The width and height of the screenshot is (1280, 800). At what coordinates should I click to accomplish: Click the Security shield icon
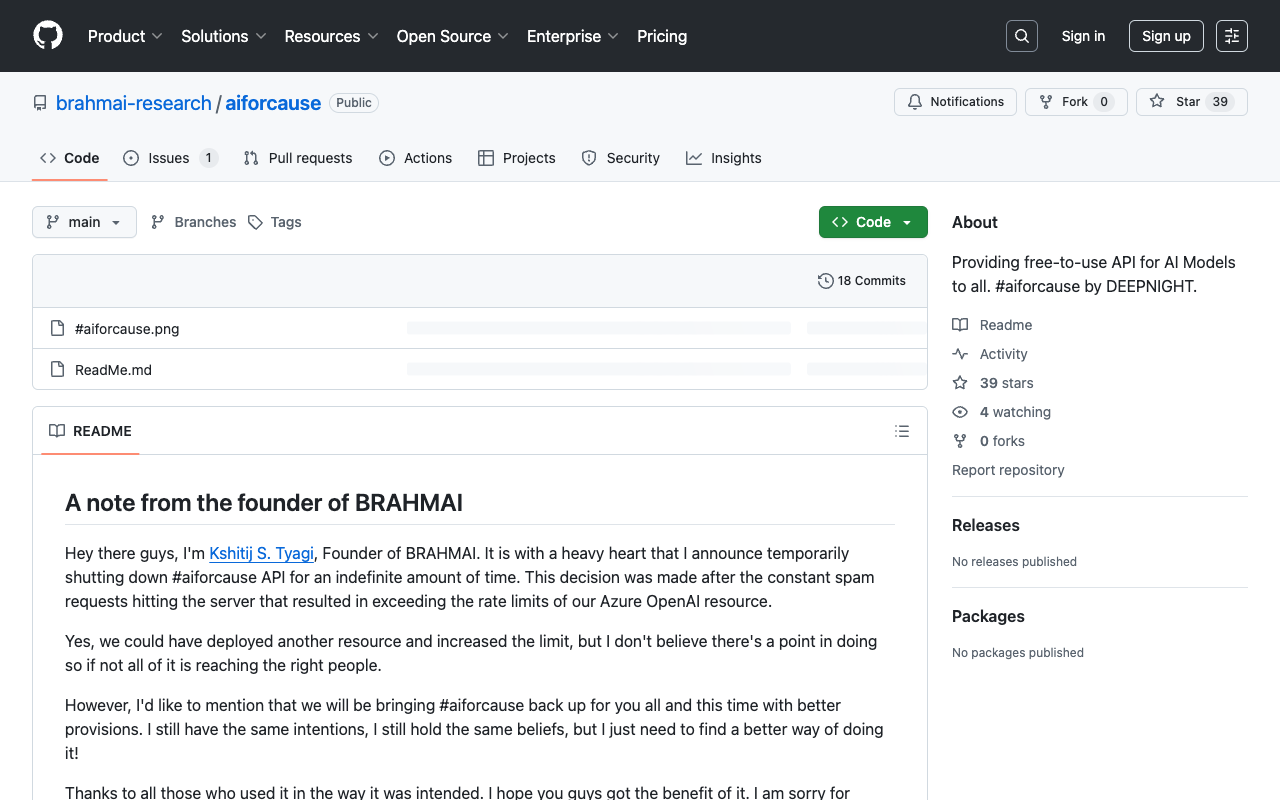click(589, 158)
